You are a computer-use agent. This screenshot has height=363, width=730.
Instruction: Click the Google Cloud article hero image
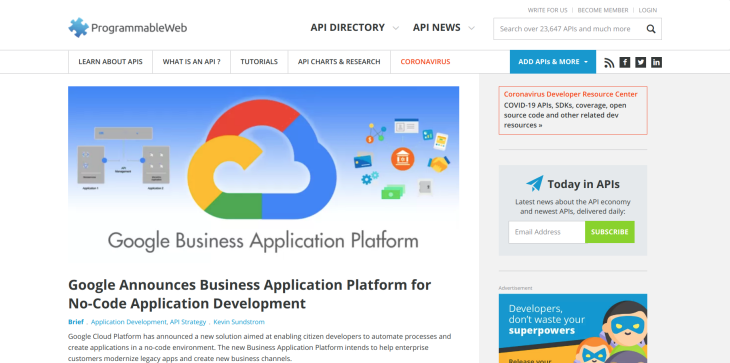point(264,174)
